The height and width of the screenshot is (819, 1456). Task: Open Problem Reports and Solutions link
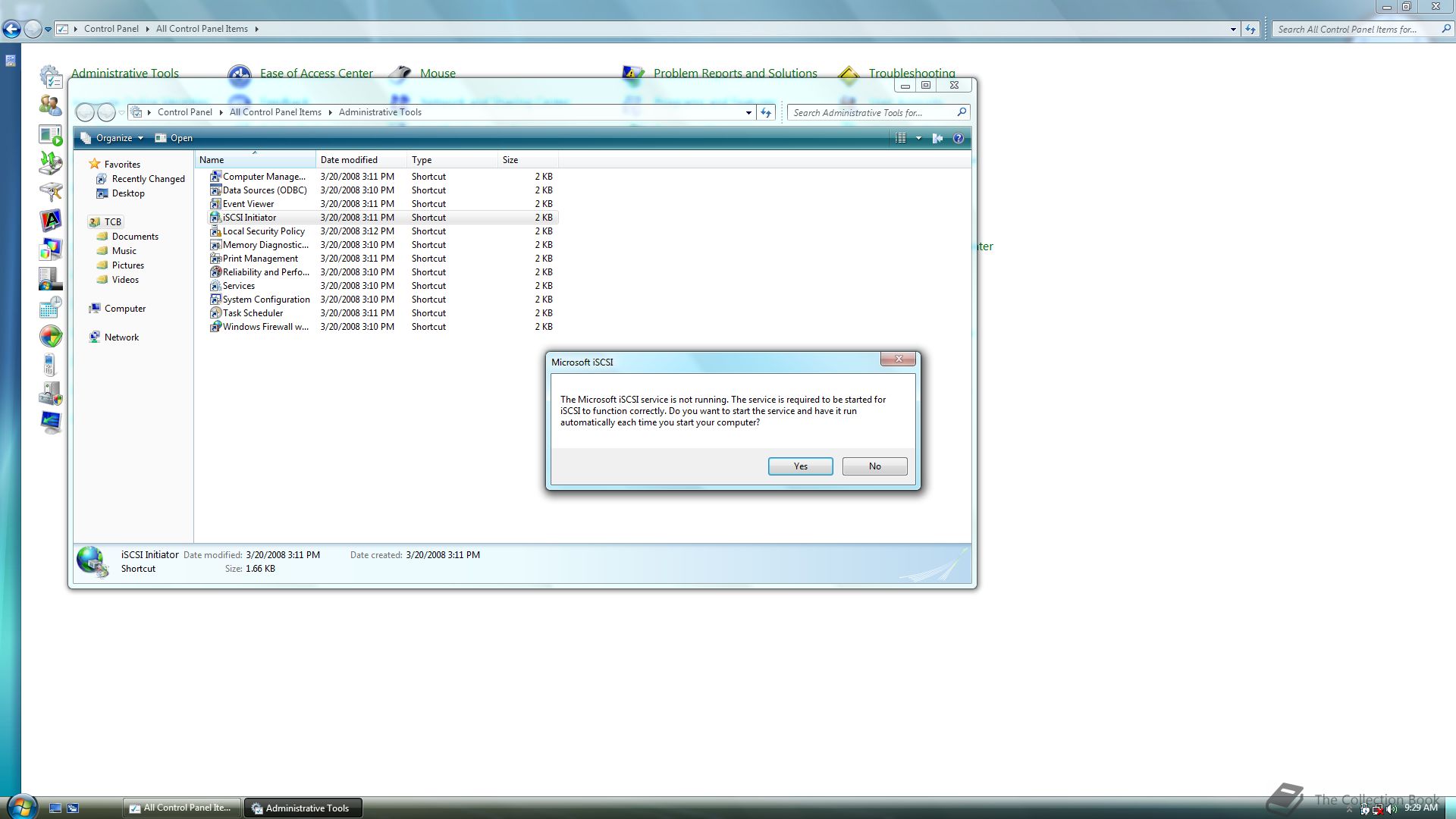(x=736, y=74)
